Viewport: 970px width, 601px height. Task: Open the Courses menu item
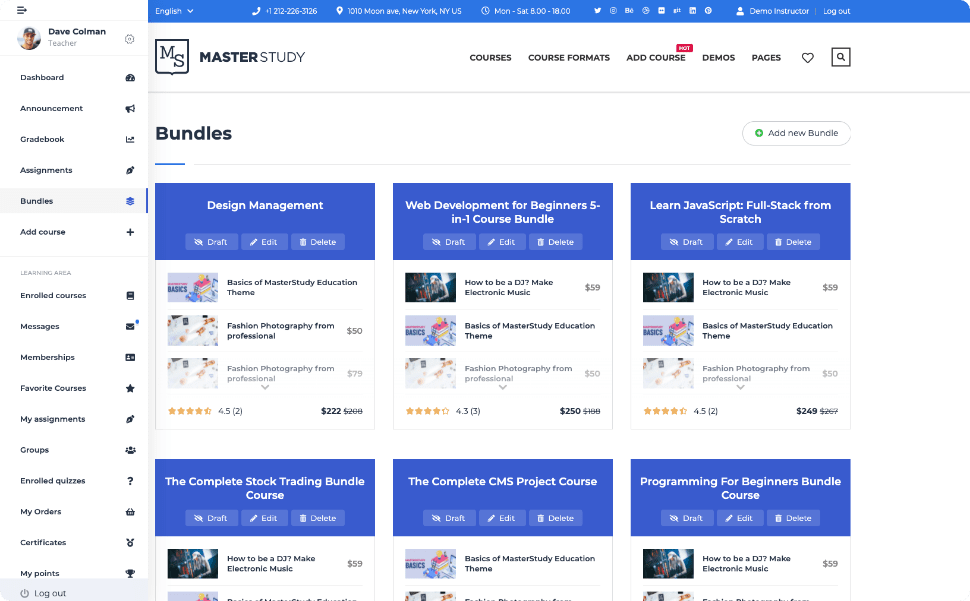490,58
